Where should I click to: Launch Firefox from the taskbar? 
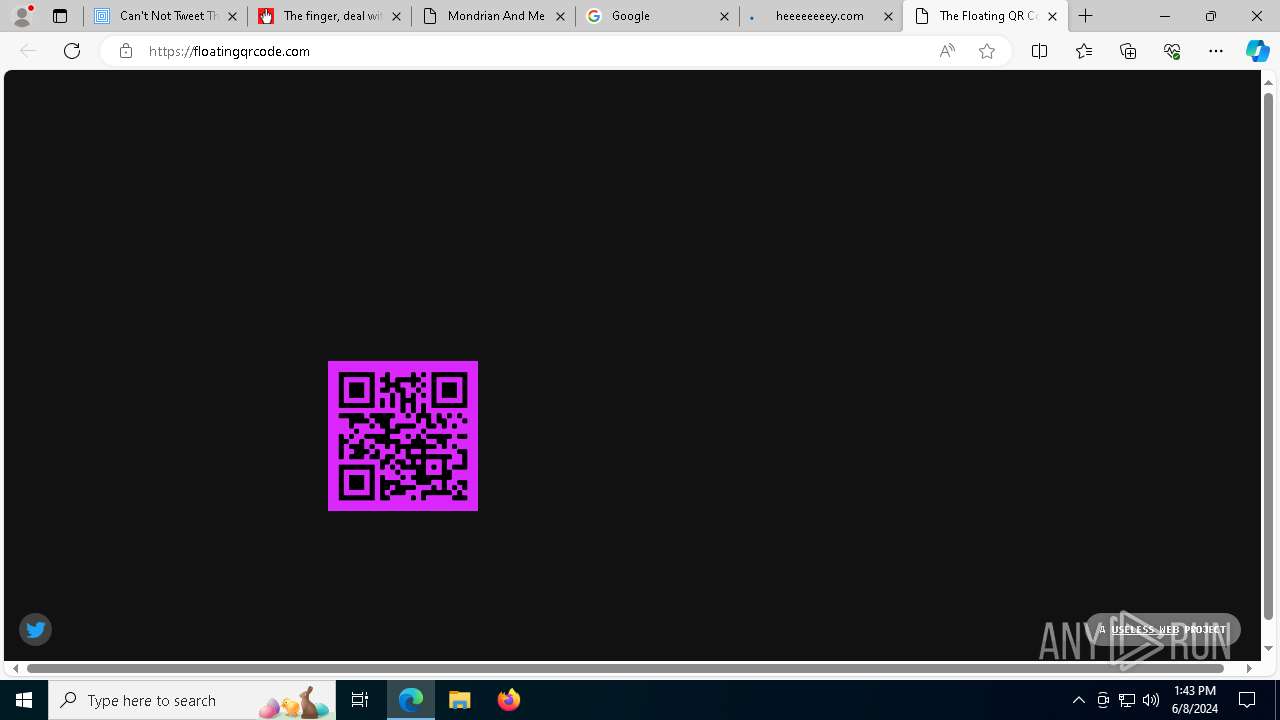click(508, 700)
